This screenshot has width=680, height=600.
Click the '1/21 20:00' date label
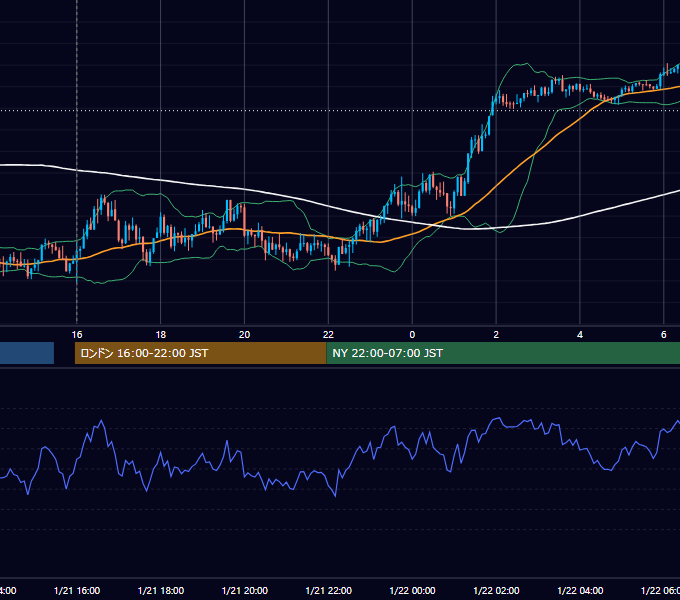[245, 590]
